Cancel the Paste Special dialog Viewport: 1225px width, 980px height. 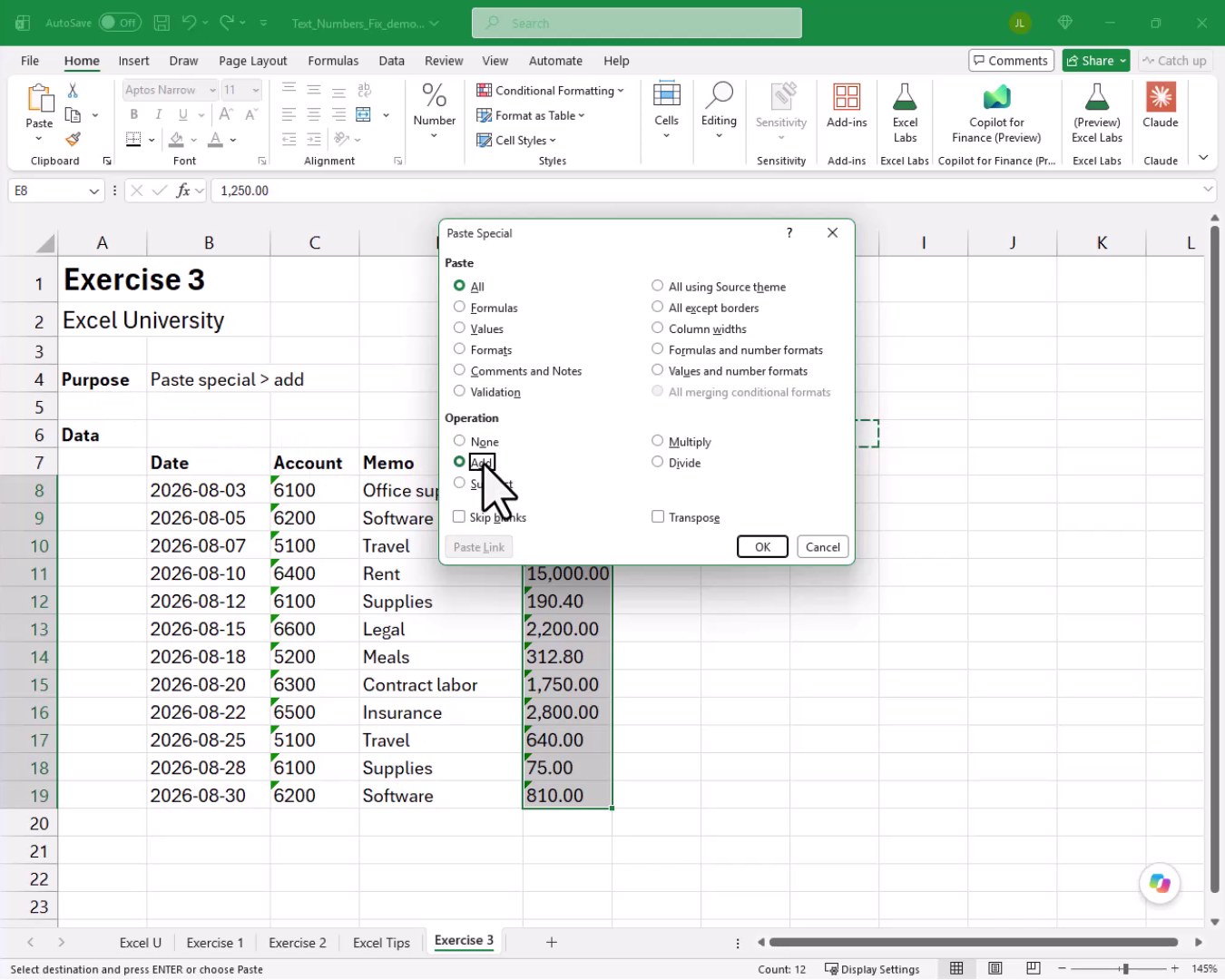pos(823,547)
